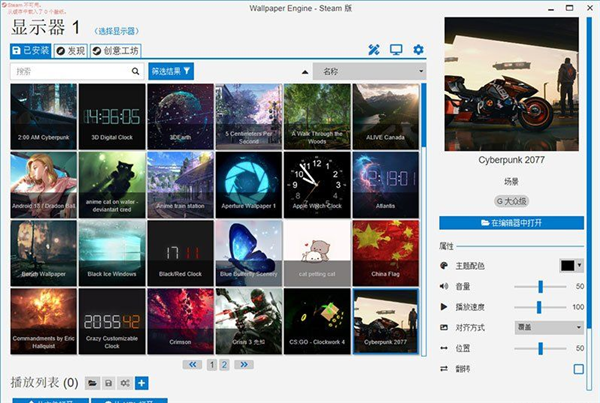Click the search magnifier icon
The width and height of the screenshot is (600, 403).
click(x=136, y=72)
